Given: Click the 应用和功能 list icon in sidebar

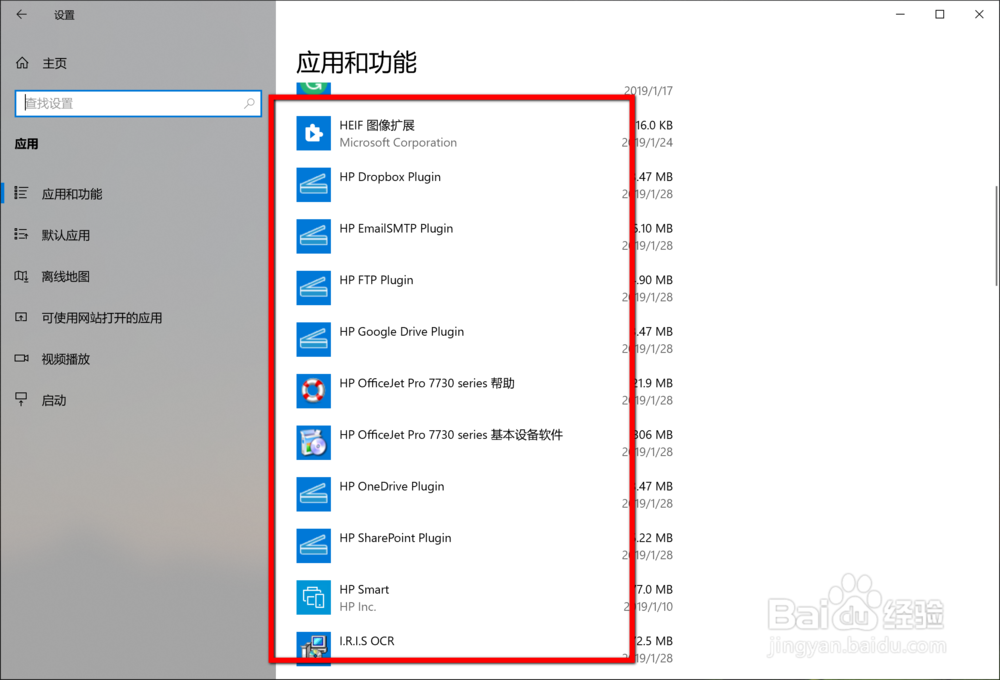Looking at the screenshot, I should coord(21,193).
